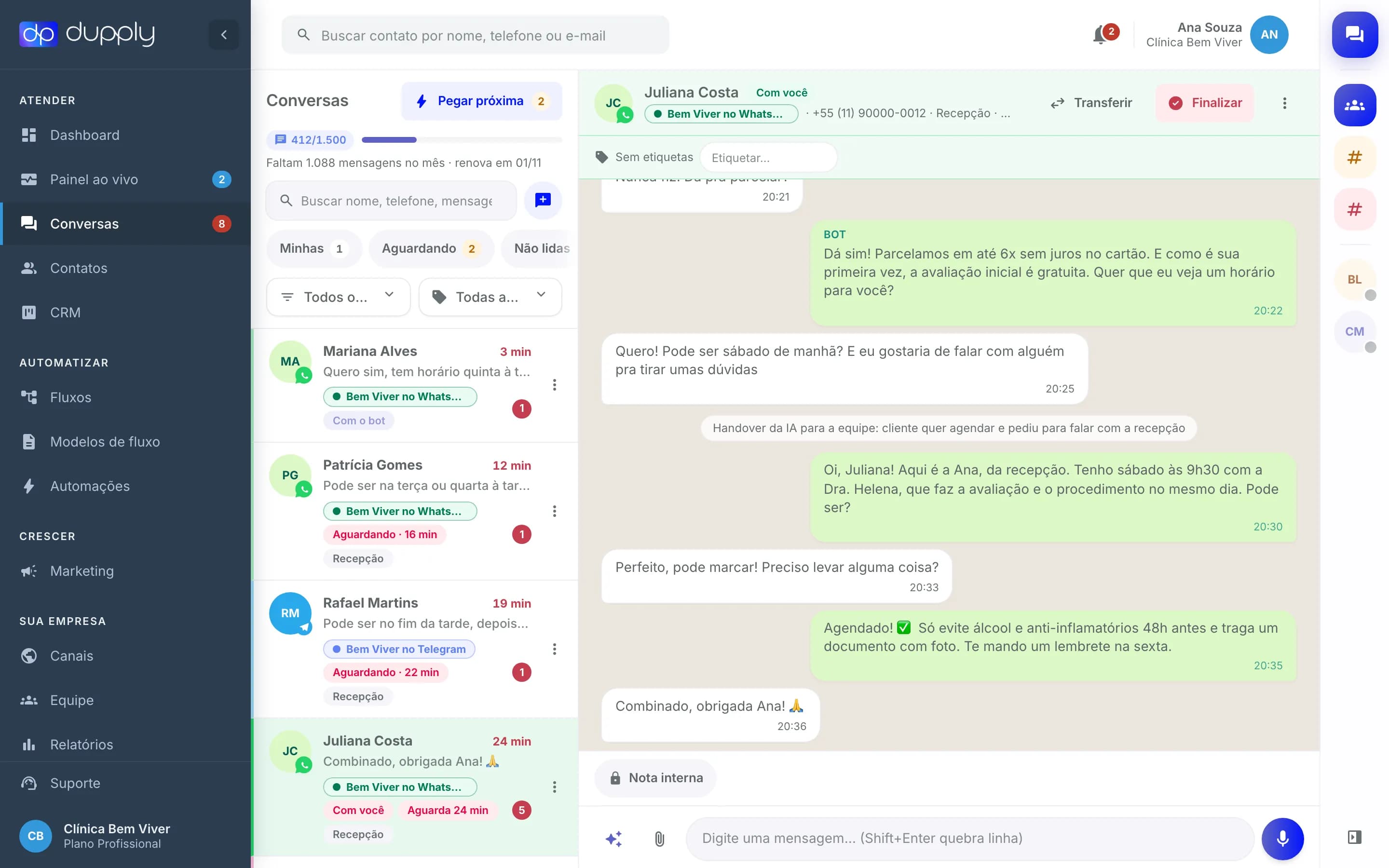
Task: Start a new conversation with the plus chat icon
Action: click(x=543, y=200)
